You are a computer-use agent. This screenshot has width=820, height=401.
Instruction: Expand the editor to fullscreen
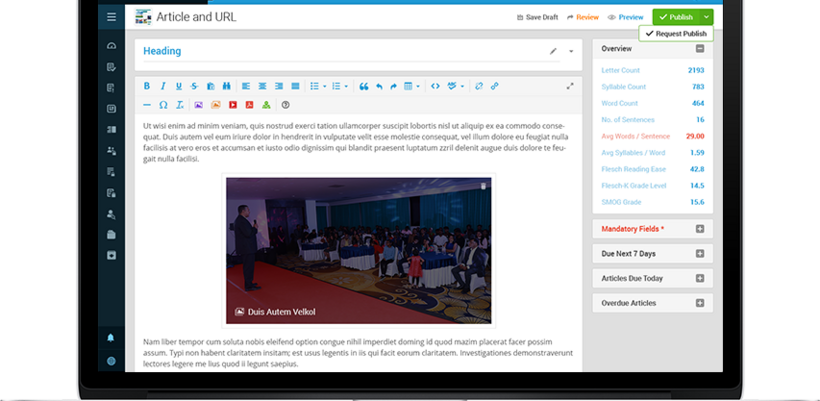point(570,86)
